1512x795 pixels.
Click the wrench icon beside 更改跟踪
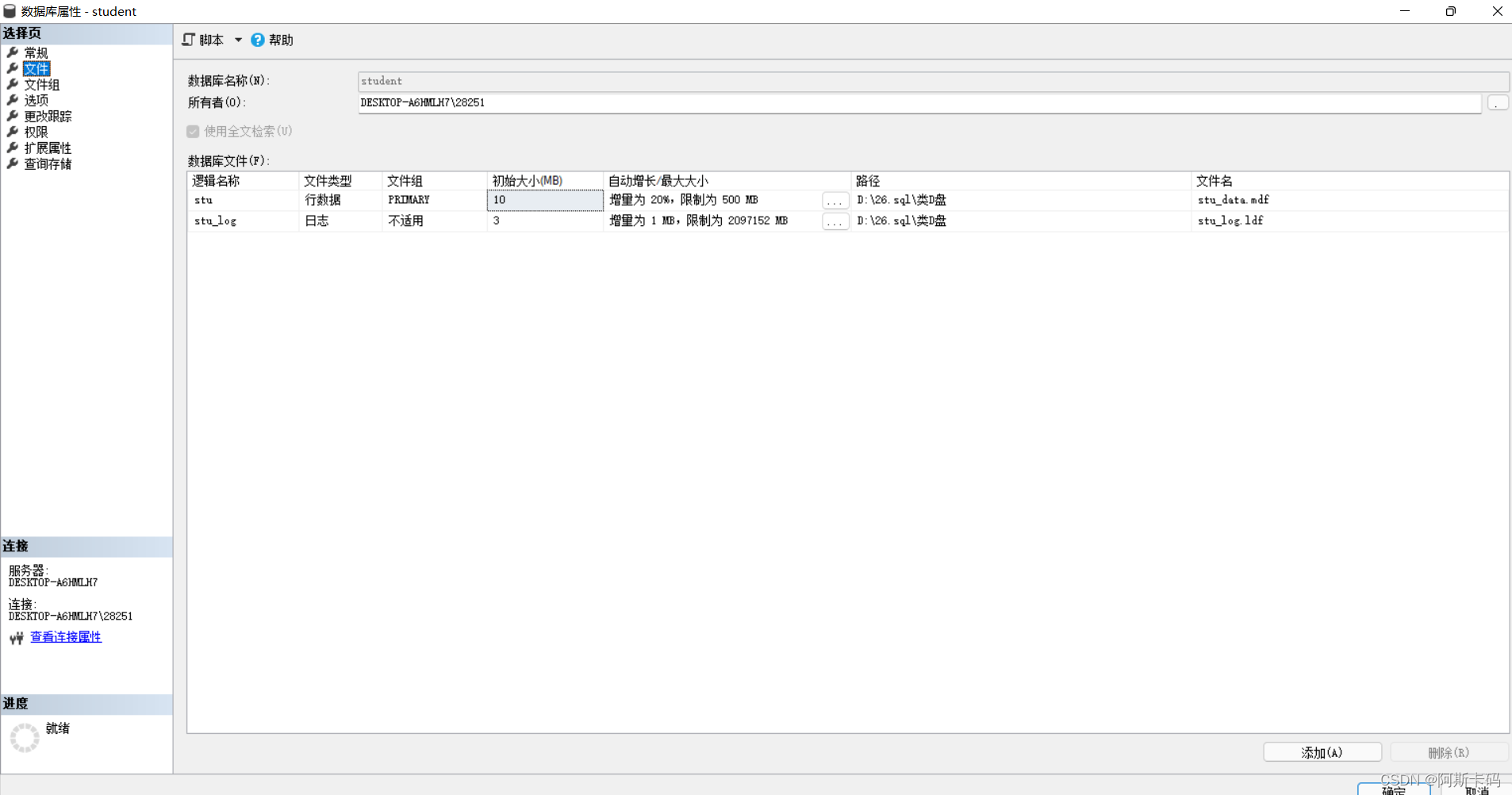click(13, 116)
